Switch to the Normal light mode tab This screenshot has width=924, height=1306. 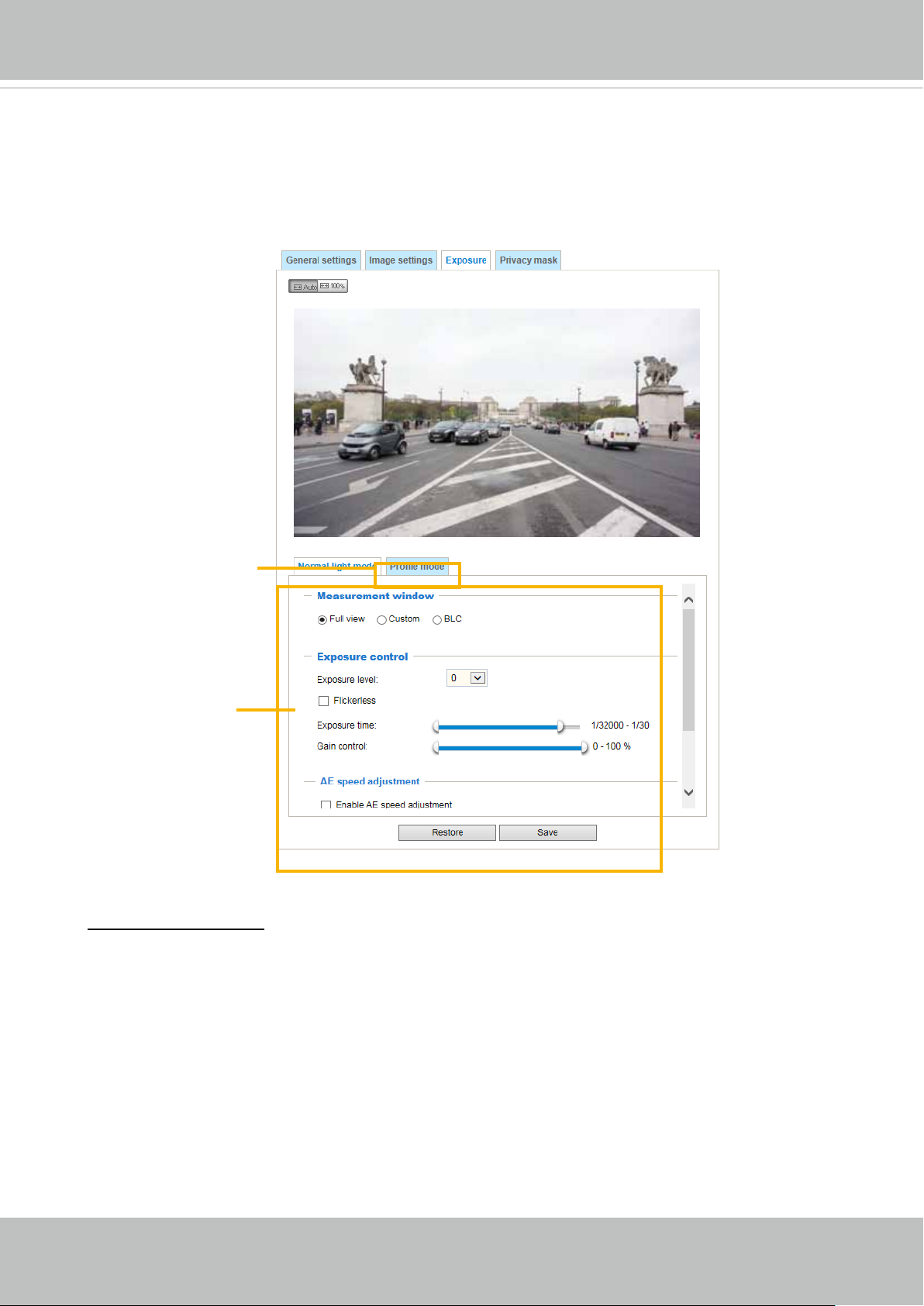pos(337,567)
